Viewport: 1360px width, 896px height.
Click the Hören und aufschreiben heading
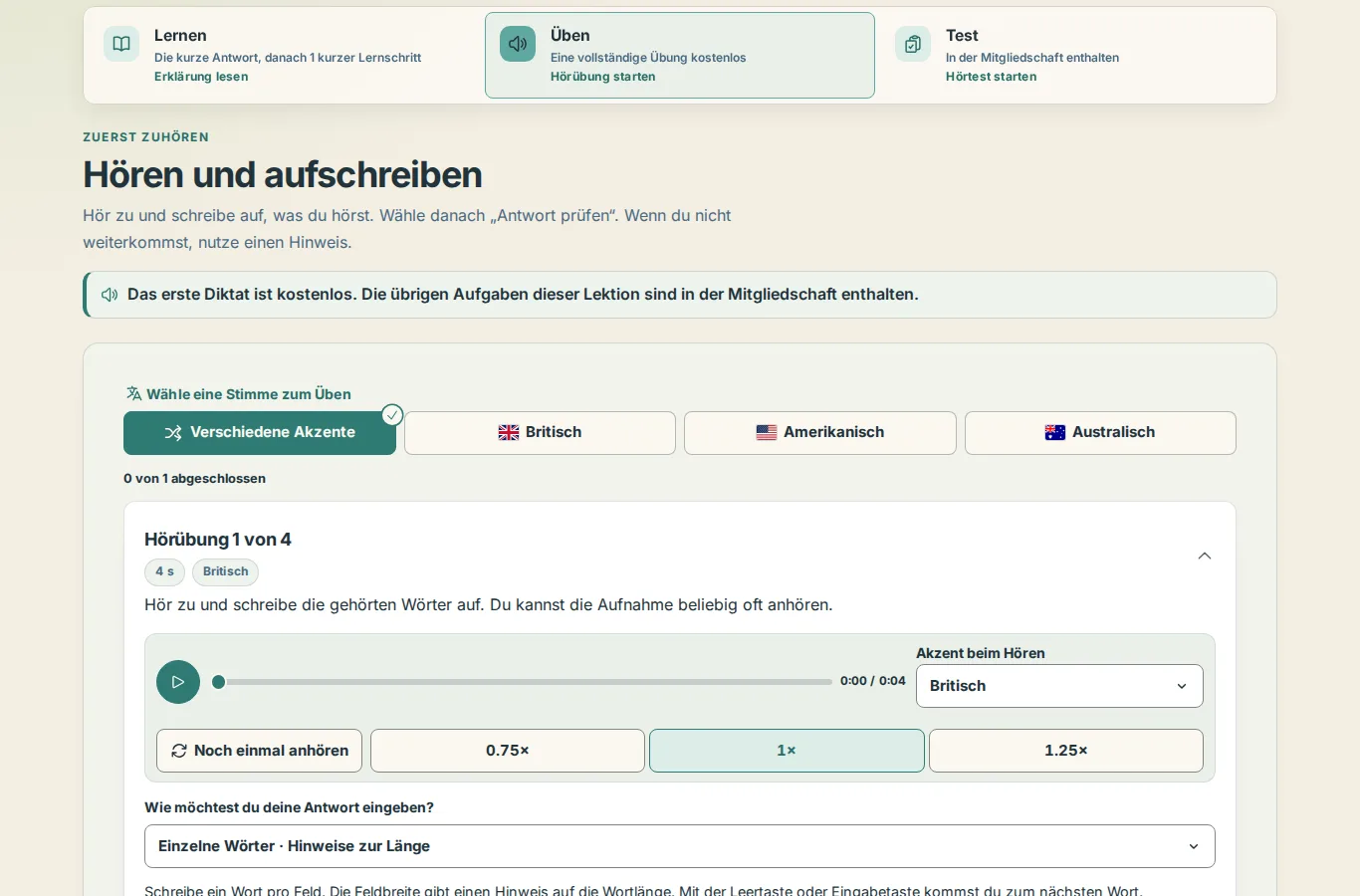(283, 175)
